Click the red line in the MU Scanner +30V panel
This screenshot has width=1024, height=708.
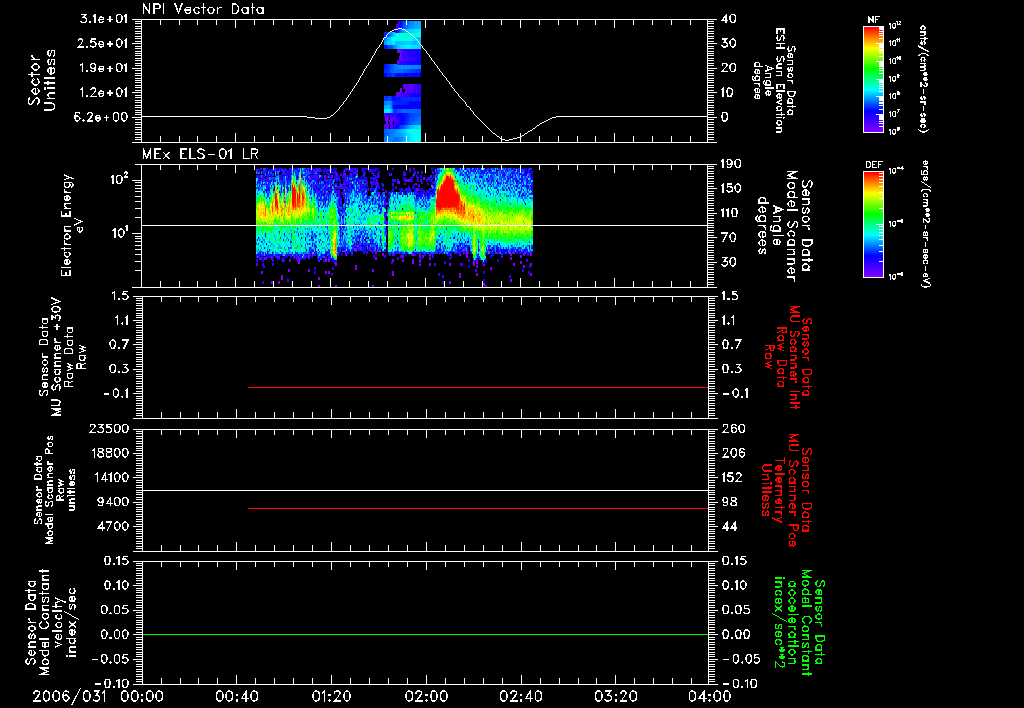[x=478, y=387]
